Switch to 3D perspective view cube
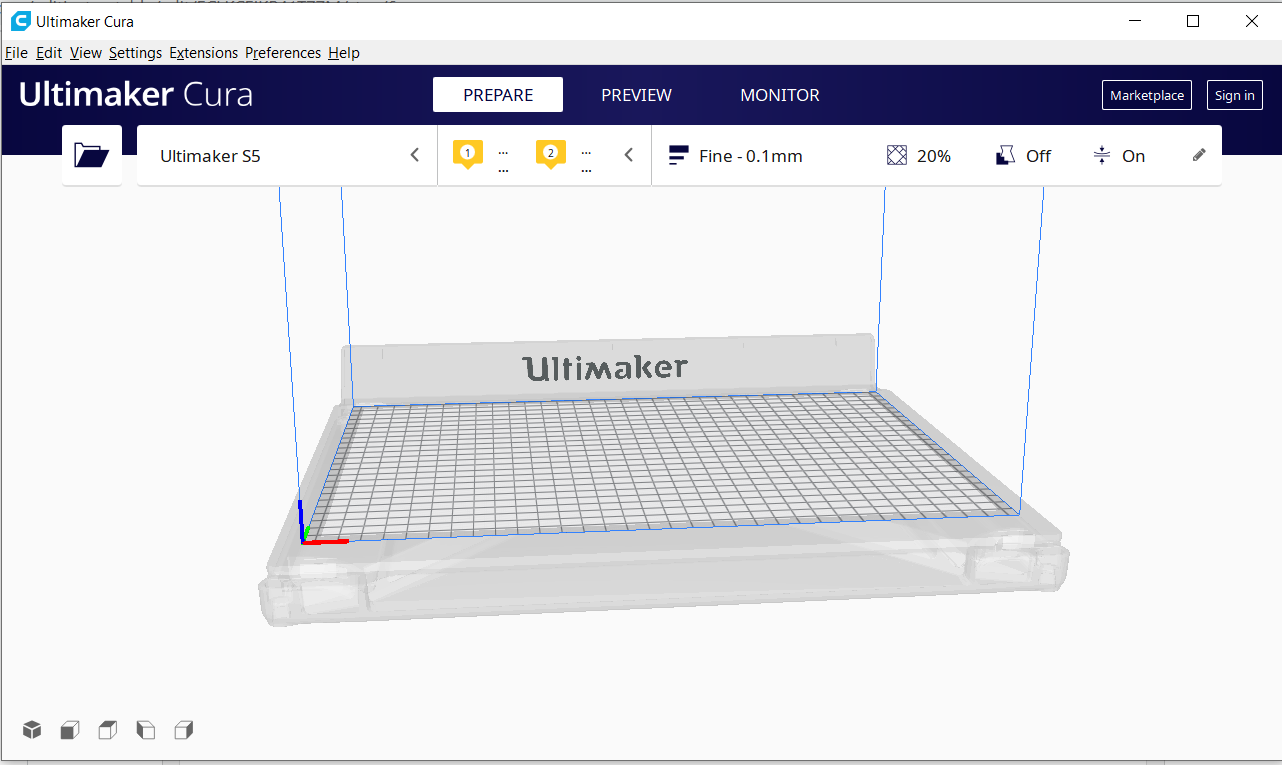Screen dimensions: 1282x765 [33, 730]
